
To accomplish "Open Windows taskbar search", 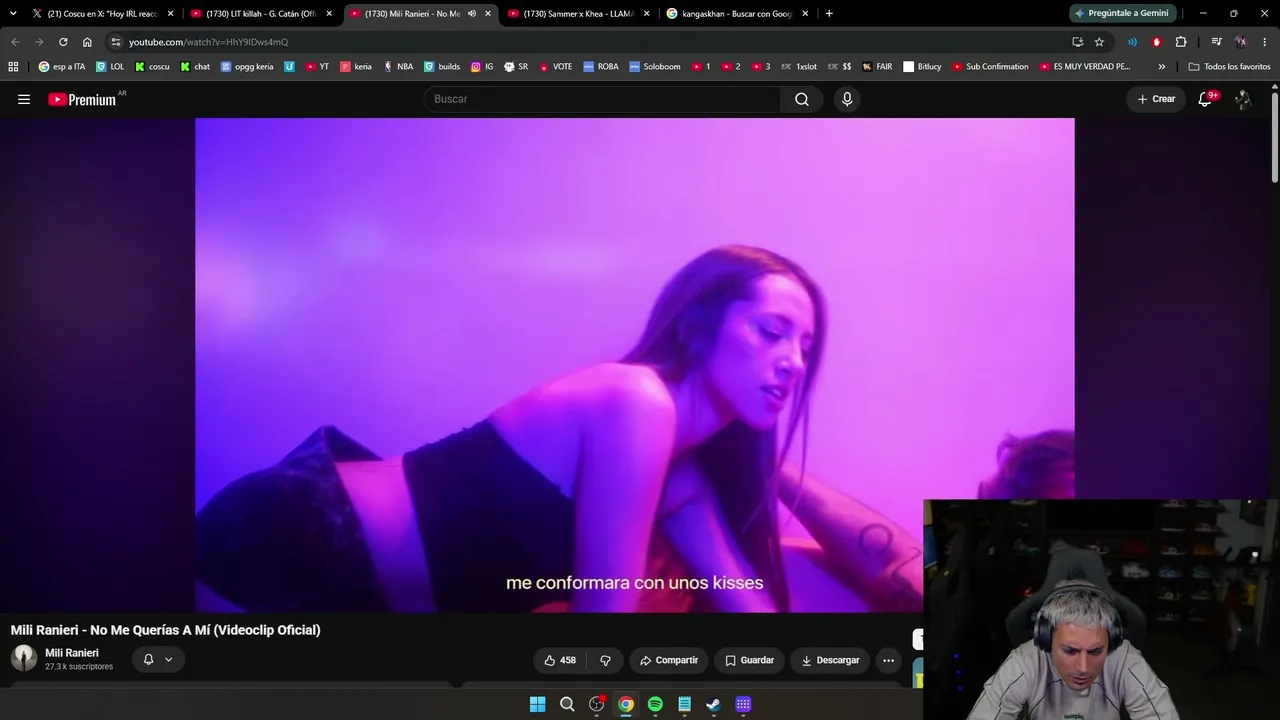I will pos(567,704).
